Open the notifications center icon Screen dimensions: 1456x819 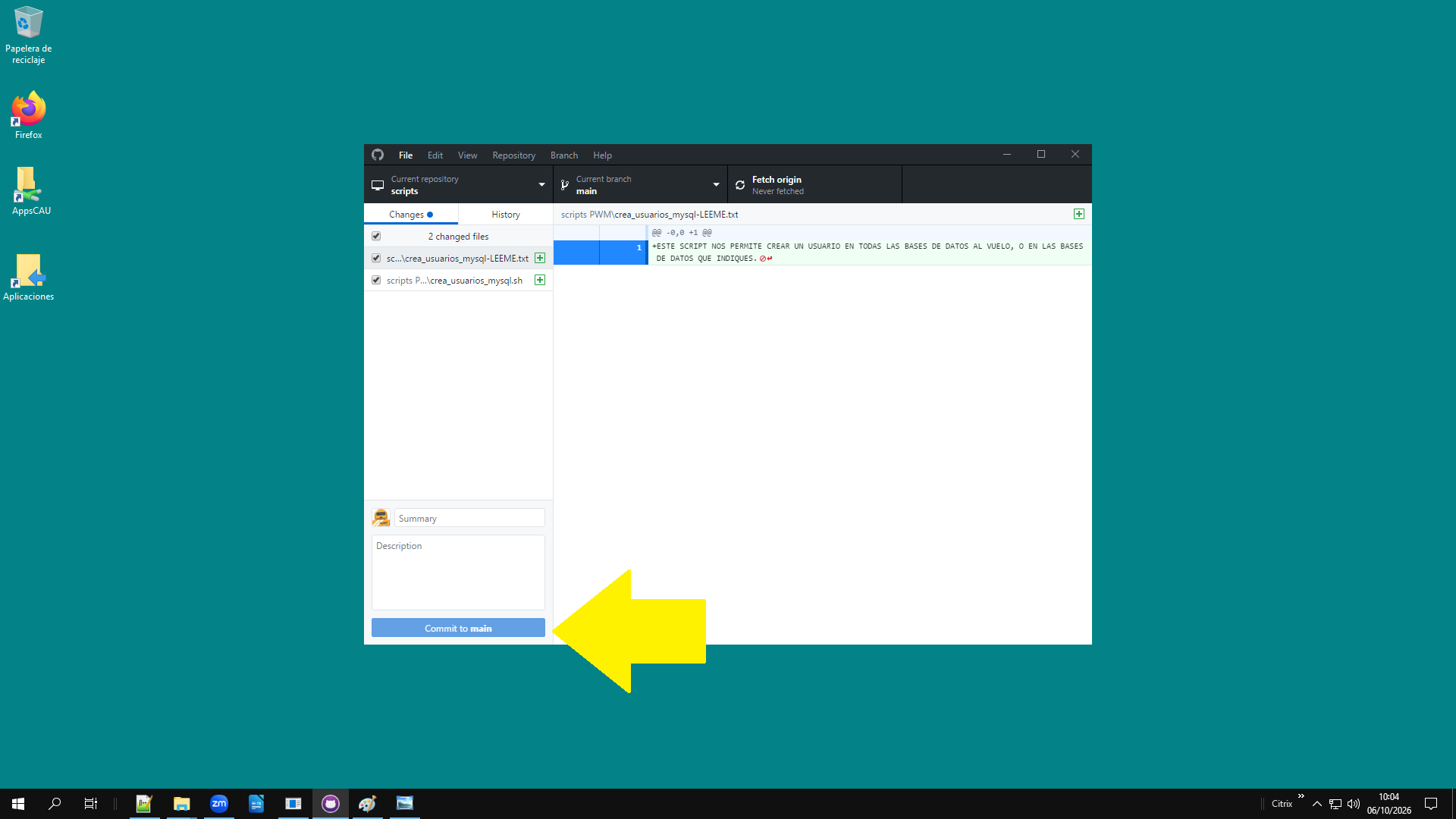[1431, 804]
